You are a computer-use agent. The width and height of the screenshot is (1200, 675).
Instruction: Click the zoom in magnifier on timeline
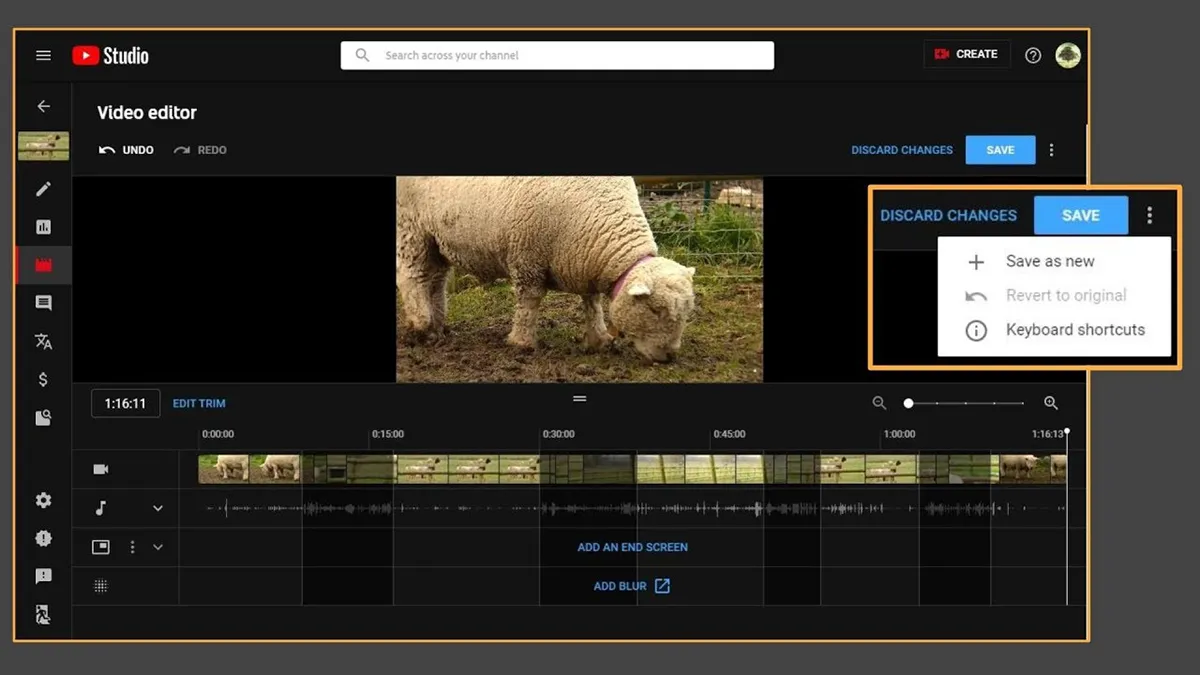coord(1051,403)
